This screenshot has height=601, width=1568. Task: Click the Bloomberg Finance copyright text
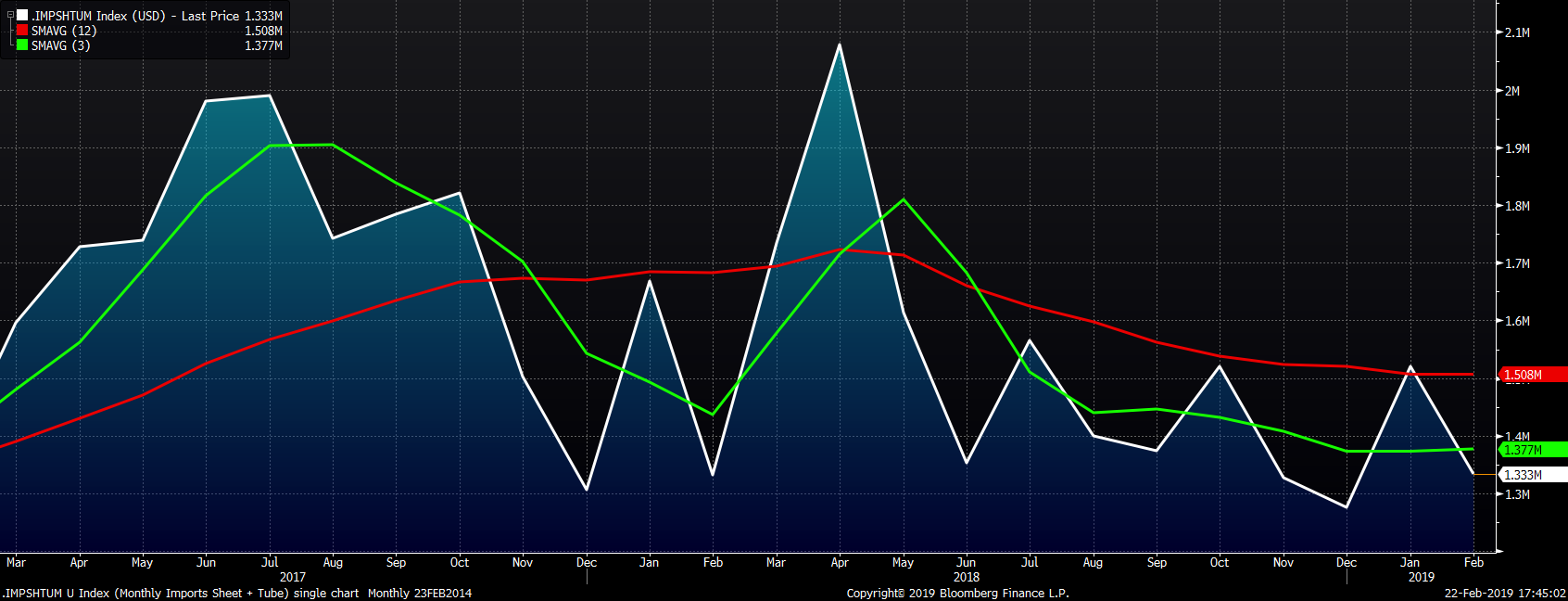(957, 594)
